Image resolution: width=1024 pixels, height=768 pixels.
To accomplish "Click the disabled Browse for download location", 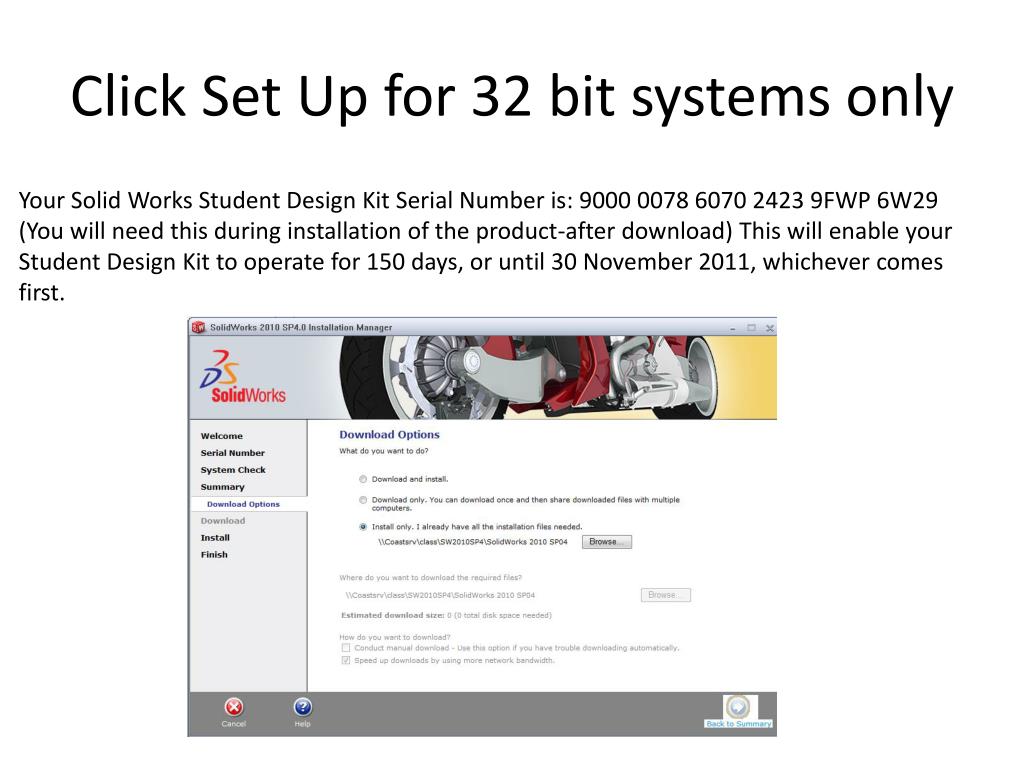I will tap(665, 595).
